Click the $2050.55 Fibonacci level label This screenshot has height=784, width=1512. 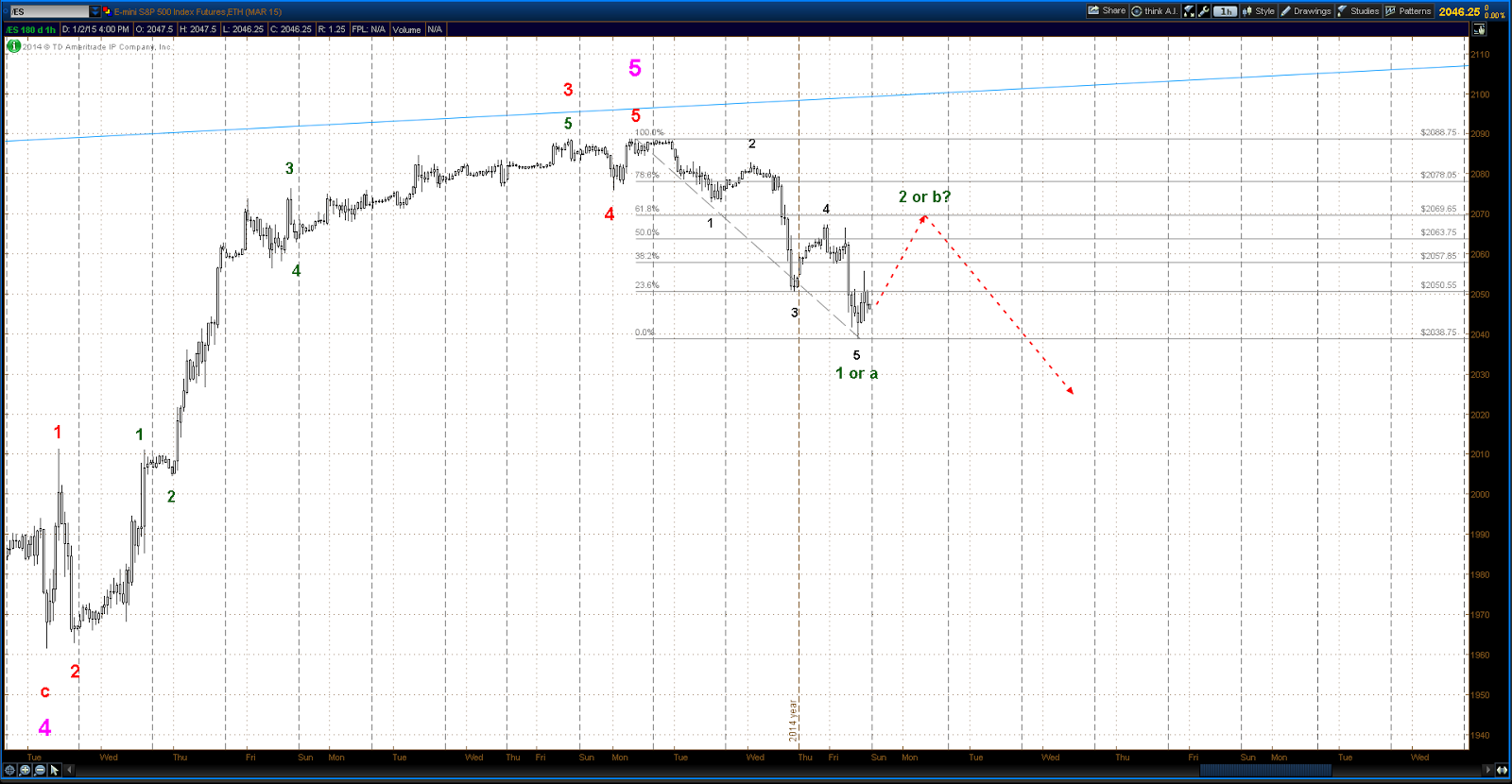pos(1438,285)
